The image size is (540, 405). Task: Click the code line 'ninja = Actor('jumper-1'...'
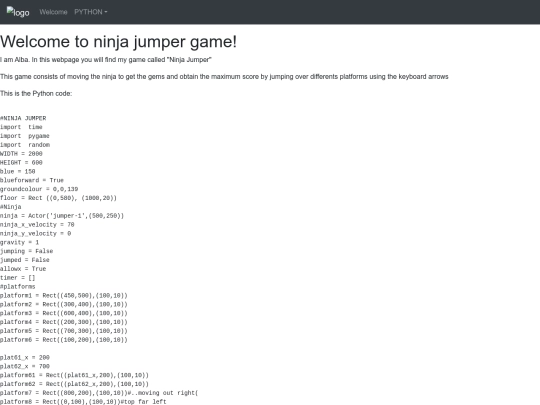click(x=62, y=216)
